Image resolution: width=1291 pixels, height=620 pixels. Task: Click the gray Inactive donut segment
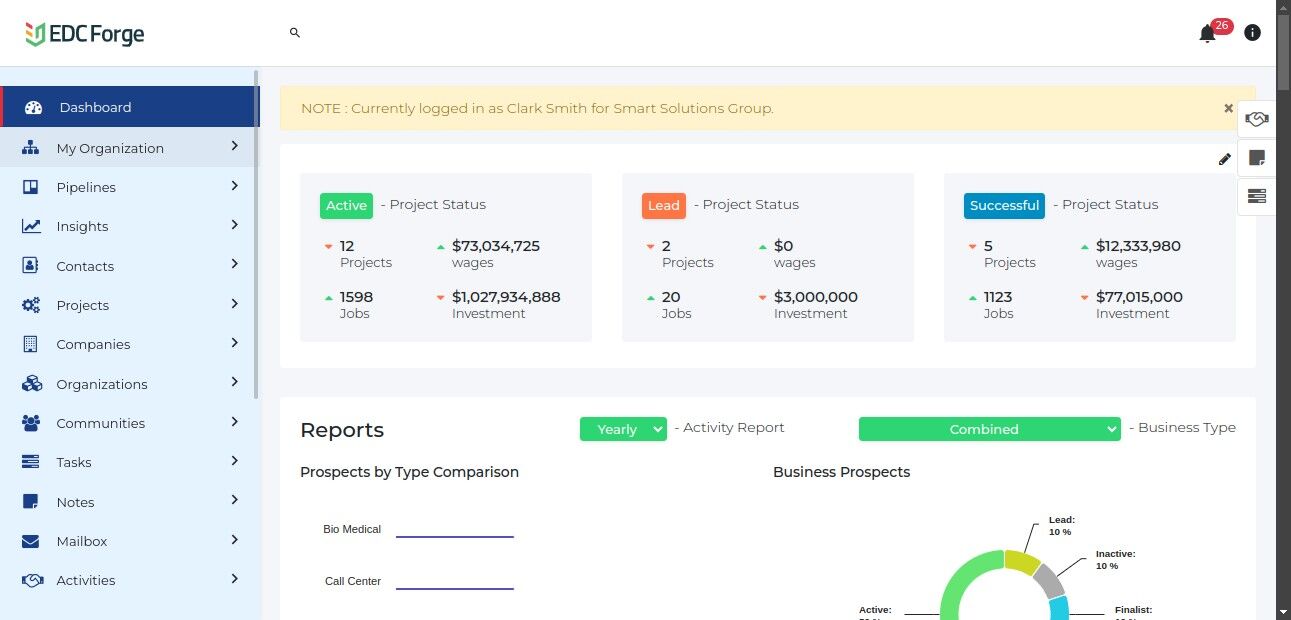coord(1049,580)
